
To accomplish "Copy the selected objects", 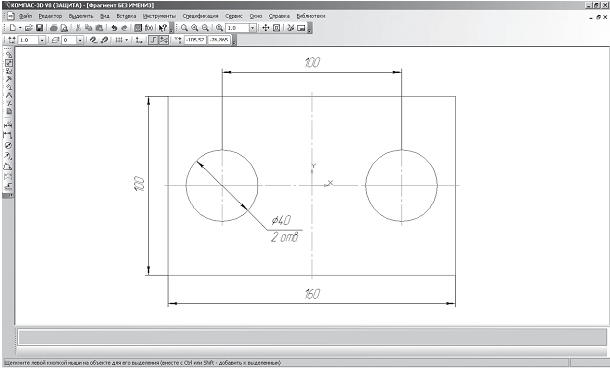I will pyautogui.click(x=88, y=28).
